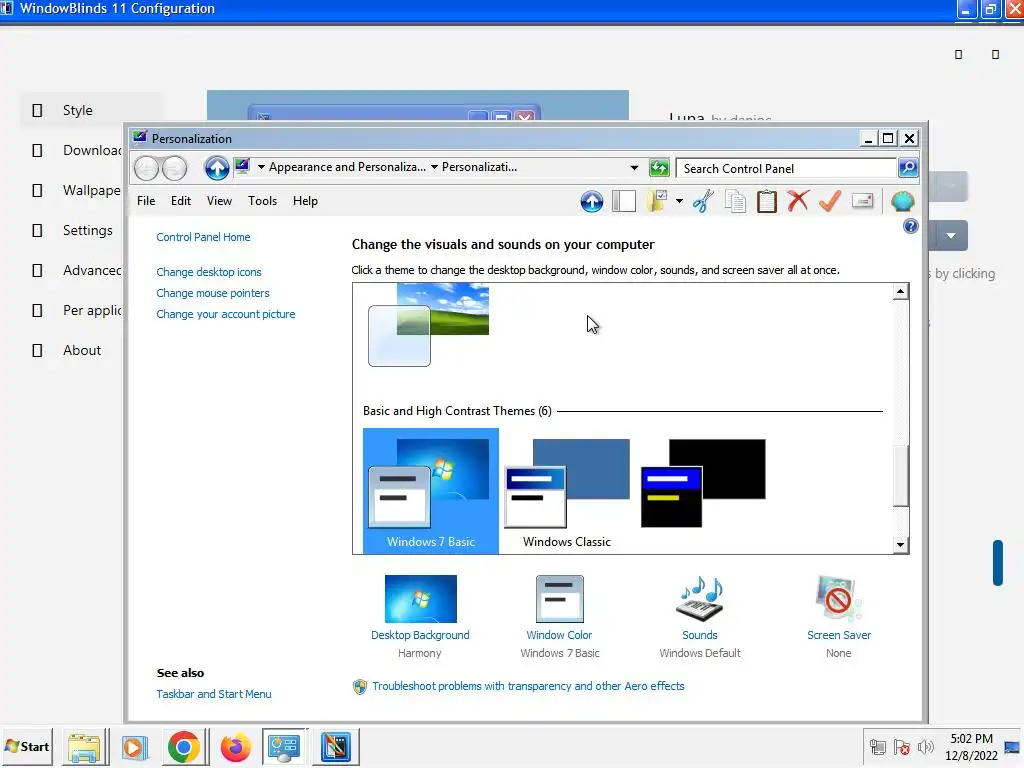
Task: Open the WindowBlinds dropdown arrow button
Action: pyautogui.click(x=952, y=236)
